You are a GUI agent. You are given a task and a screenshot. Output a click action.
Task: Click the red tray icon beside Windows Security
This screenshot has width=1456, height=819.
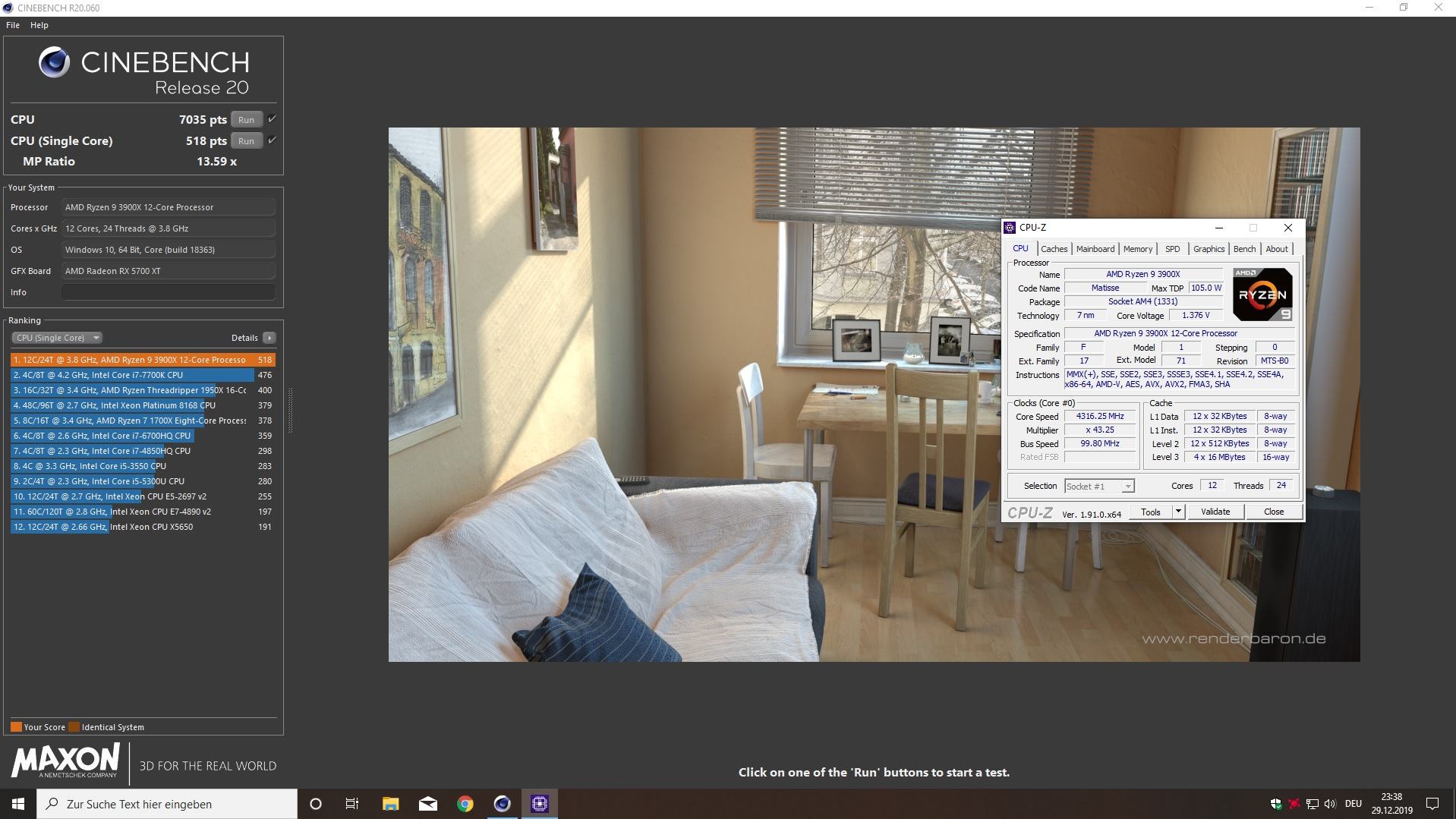(x=1294, y=804)
